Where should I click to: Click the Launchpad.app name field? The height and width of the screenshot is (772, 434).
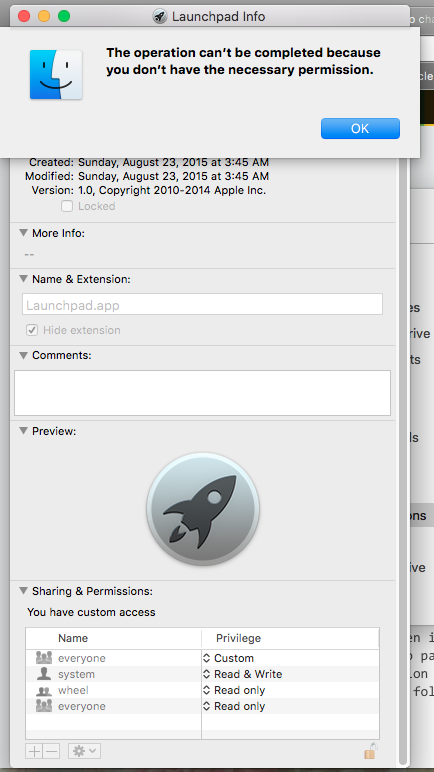[x=202, y=304]
